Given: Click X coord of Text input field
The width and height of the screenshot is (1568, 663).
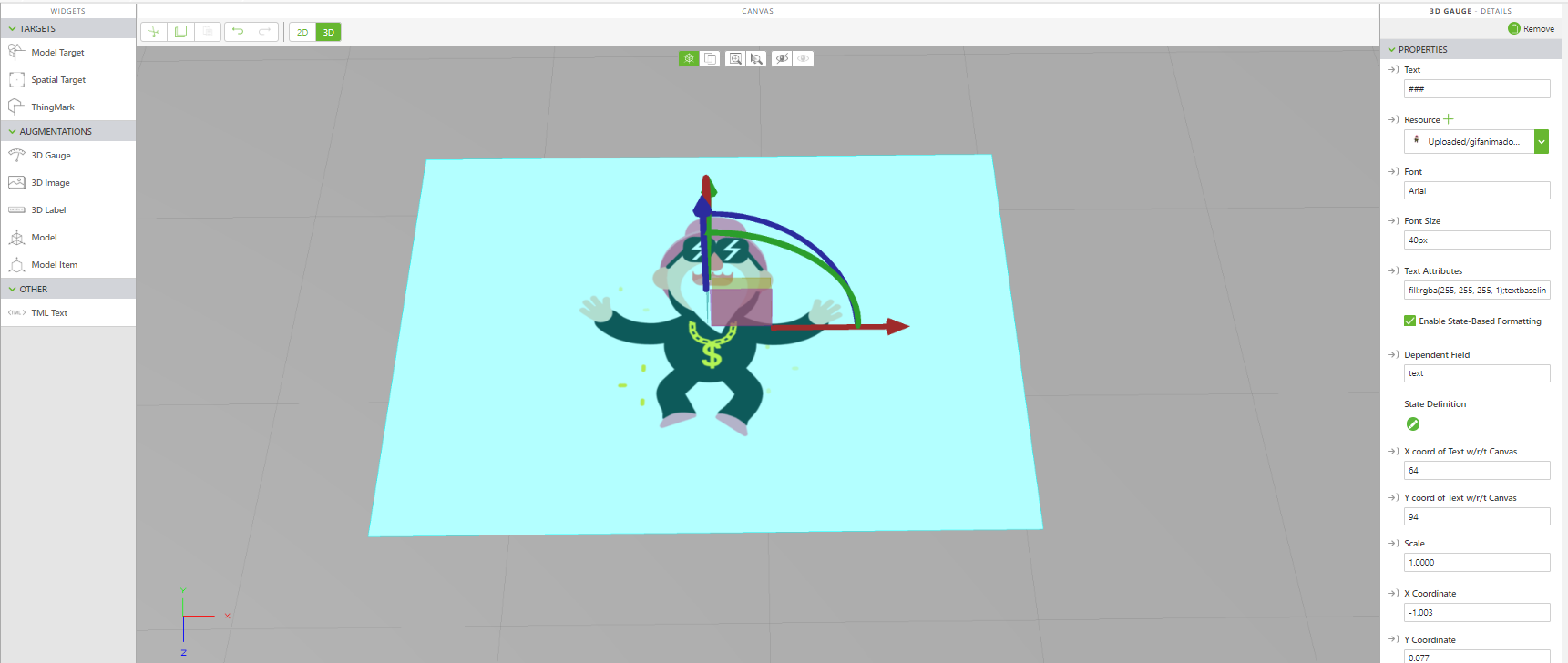Looking at the screenshot, I should click(1477, 470).
